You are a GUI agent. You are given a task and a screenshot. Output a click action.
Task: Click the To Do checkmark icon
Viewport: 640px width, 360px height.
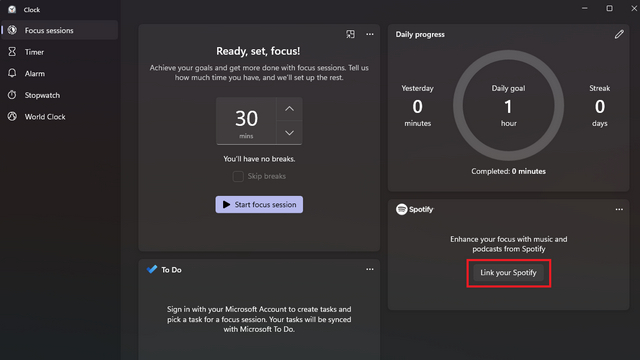(x=152, y=269)
